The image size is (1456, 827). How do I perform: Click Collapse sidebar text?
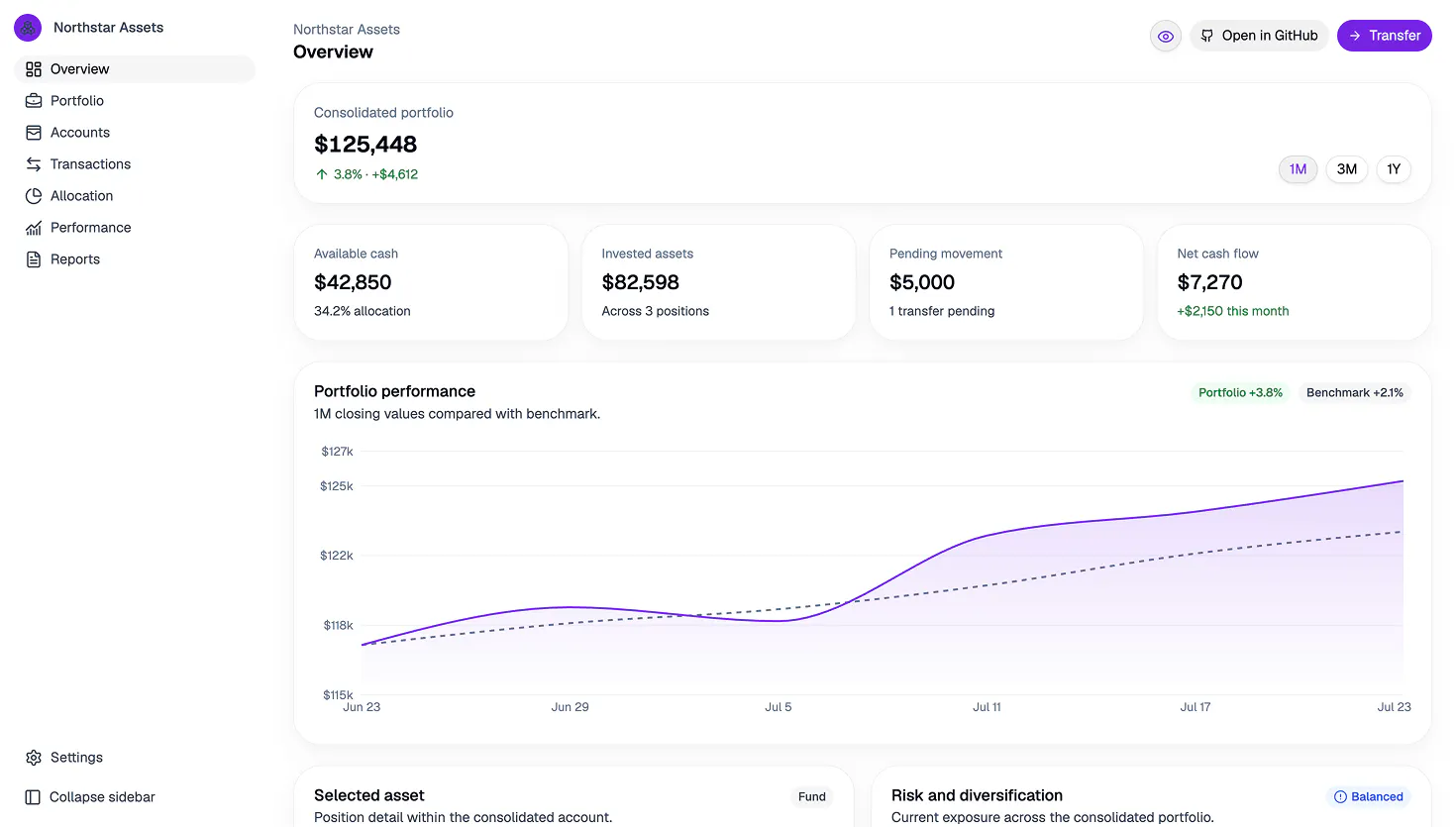pos(102,797)
